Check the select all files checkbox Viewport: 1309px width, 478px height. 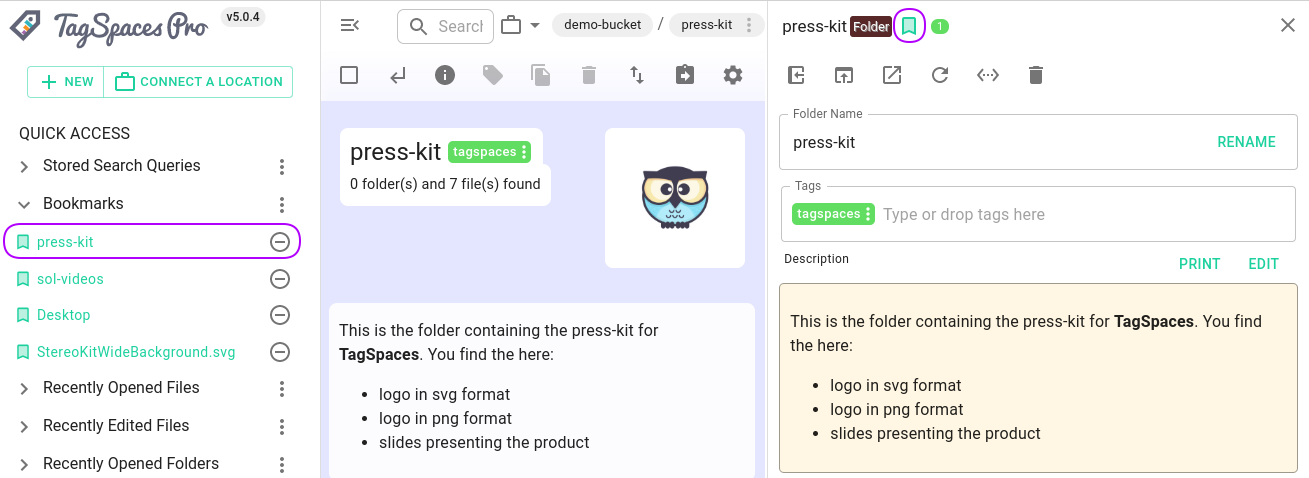coord(349,75)
